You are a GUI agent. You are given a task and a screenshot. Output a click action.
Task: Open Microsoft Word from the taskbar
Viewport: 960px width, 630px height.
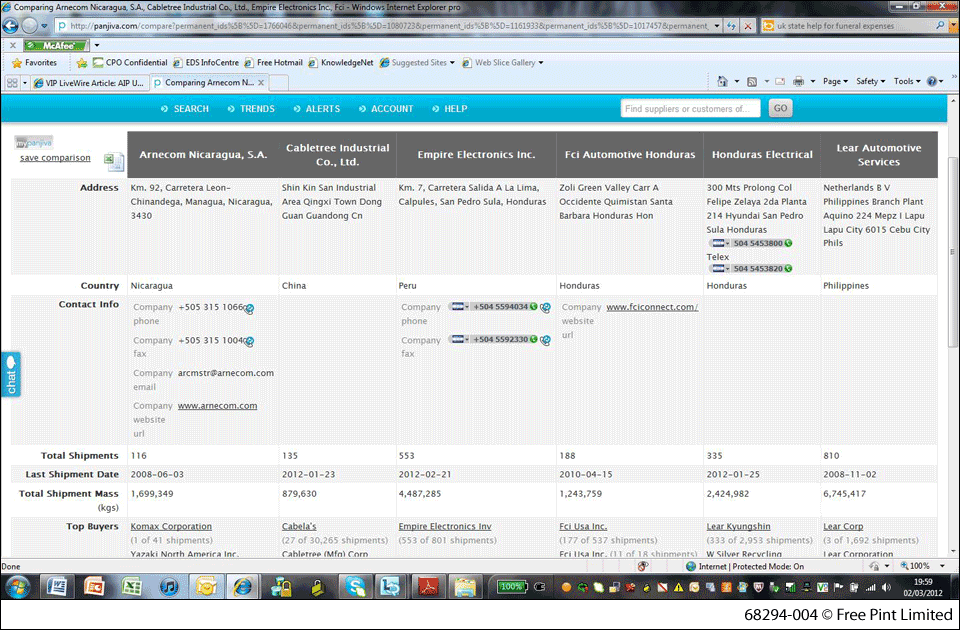pyautogui.click(x=56, y=586)
